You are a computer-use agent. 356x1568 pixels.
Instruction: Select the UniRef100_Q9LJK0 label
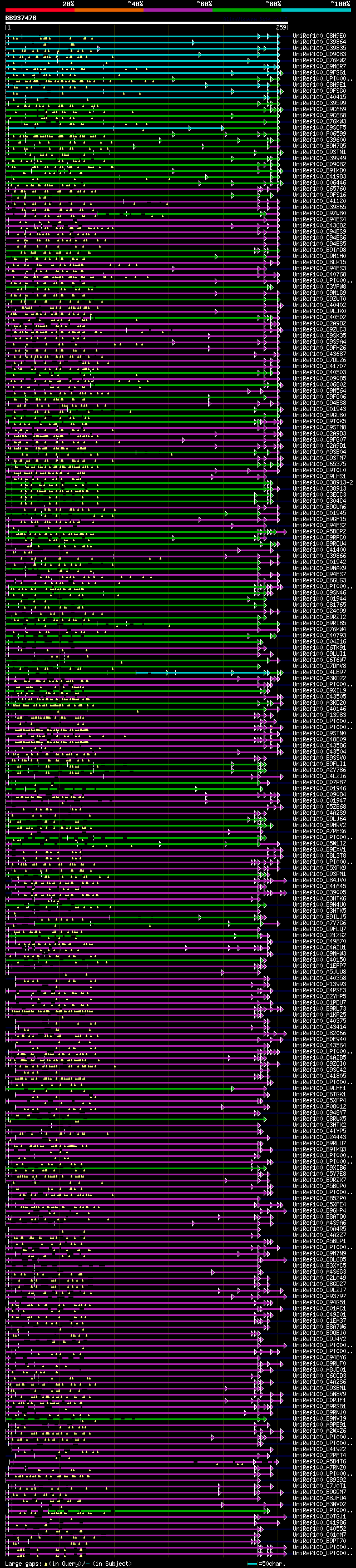[319, 311]
